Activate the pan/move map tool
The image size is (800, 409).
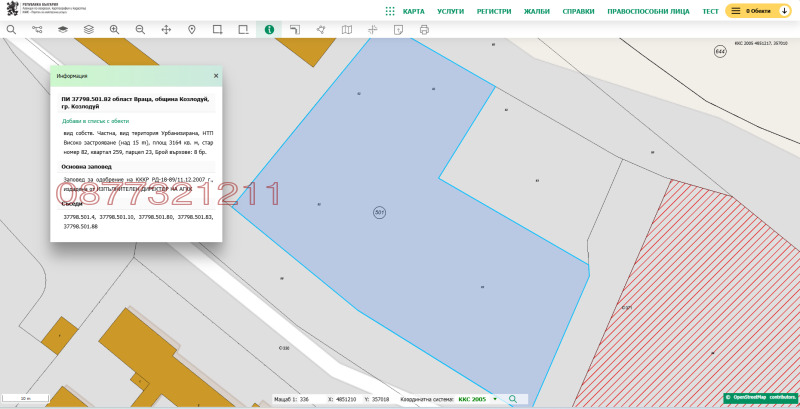point(166,30)
